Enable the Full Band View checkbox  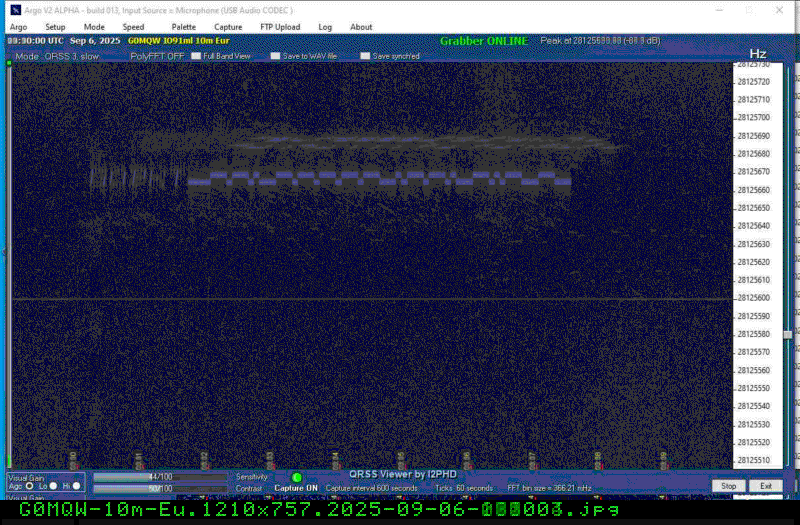click(x=196, y=56)
